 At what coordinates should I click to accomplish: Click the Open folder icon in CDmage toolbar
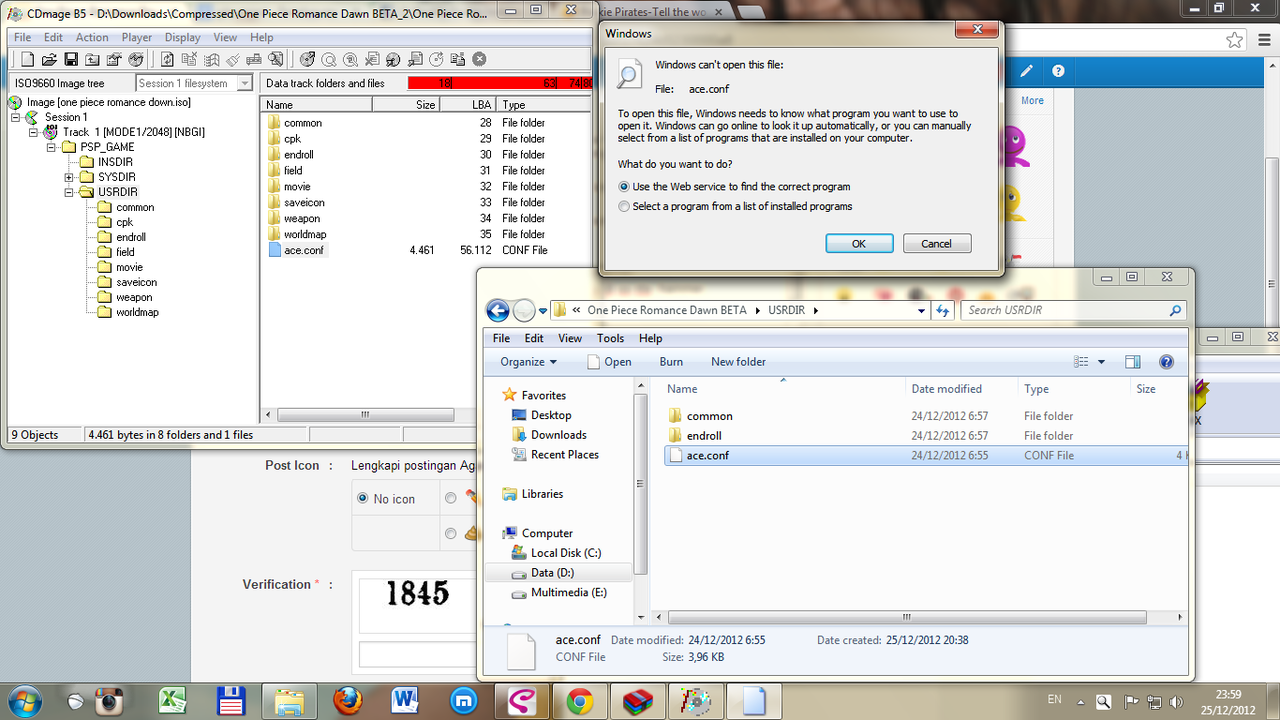pos(49,60)
